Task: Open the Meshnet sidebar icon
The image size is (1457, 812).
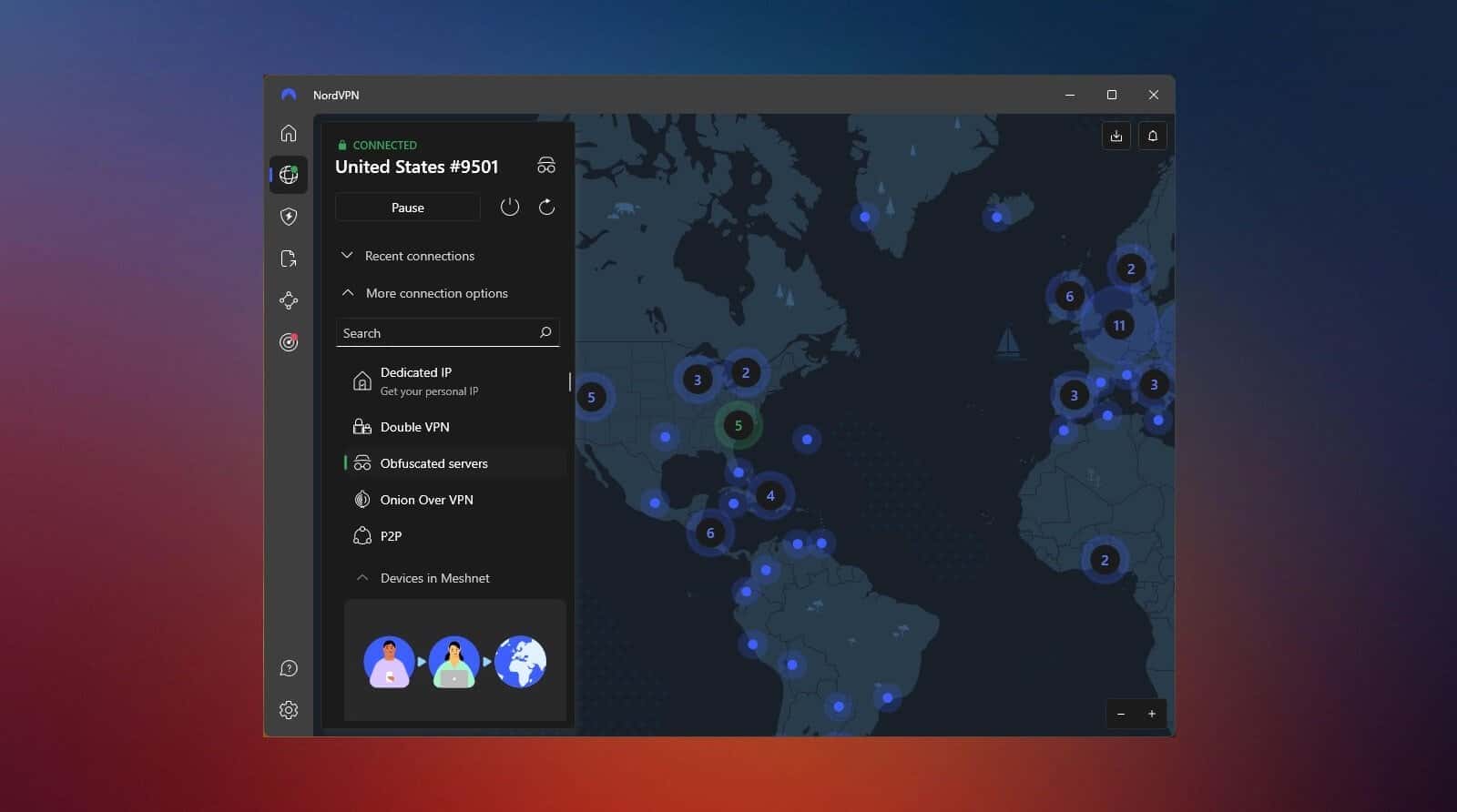Action: pyautogui.click(x=289, y=300)
